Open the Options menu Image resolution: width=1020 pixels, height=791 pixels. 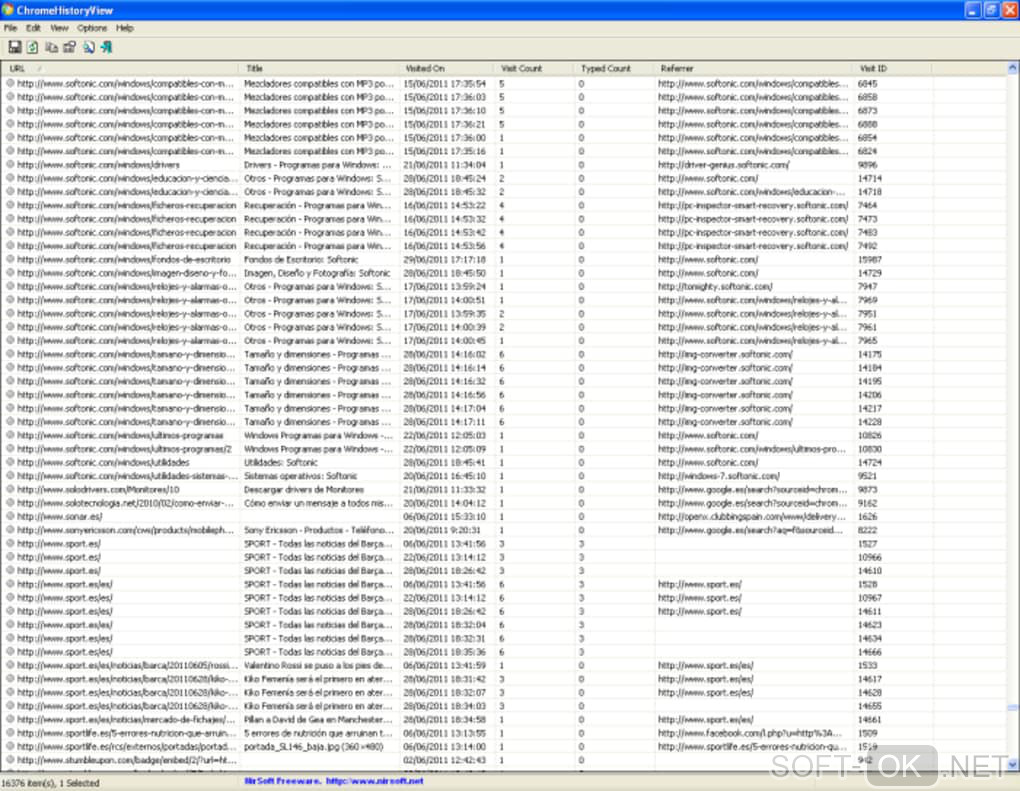92,28
